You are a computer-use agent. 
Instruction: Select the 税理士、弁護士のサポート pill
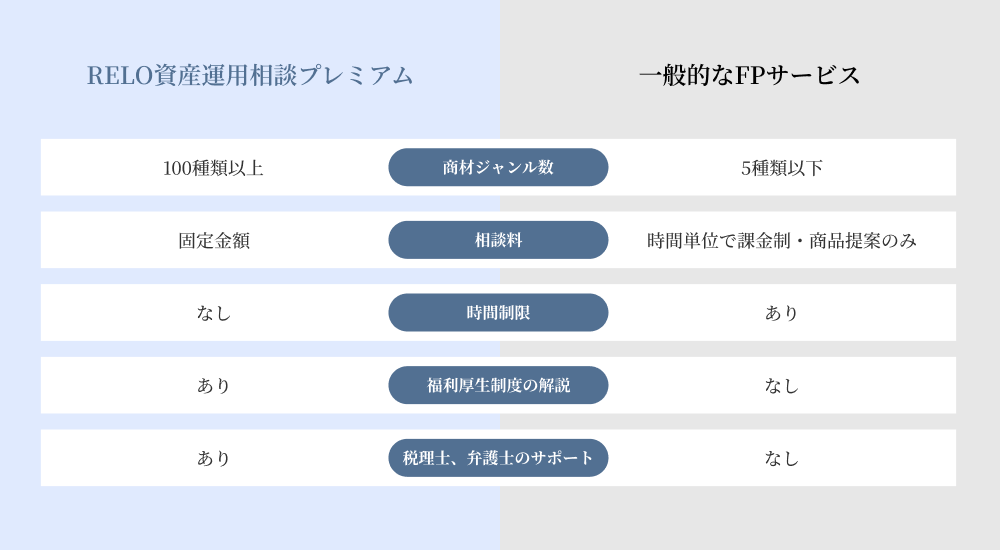[498, 458]
